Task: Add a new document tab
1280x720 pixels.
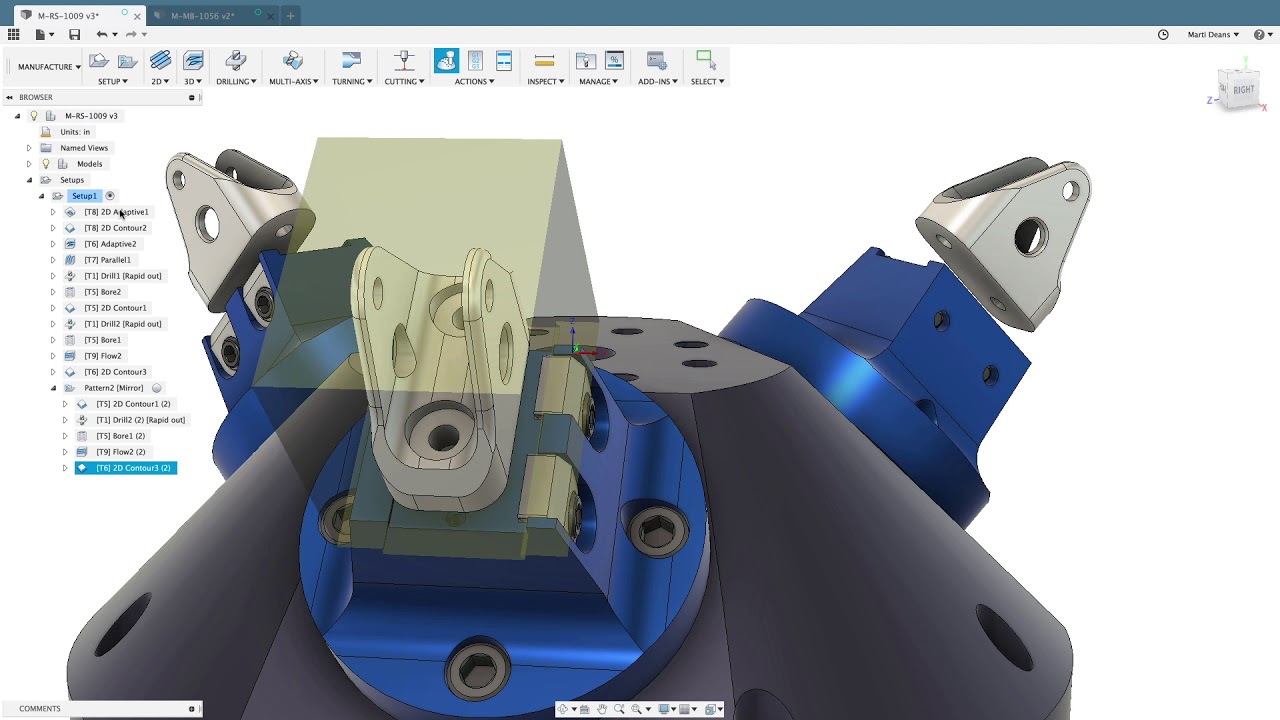Action: pos(290,16)
